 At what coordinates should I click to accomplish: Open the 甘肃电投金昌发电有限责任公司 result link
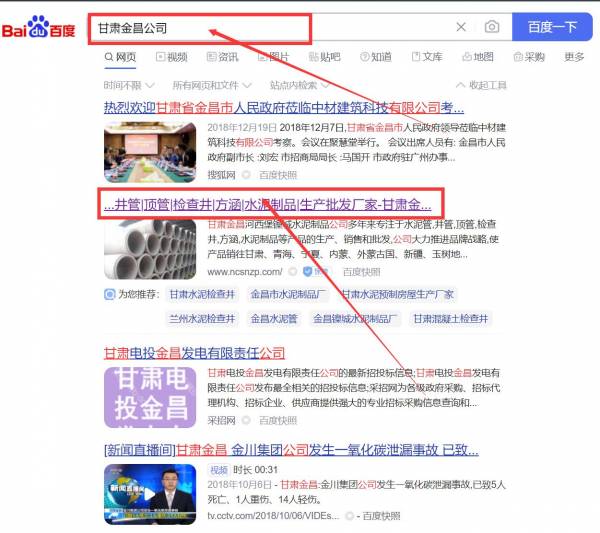pyautogui.click(x=194, y=353)
